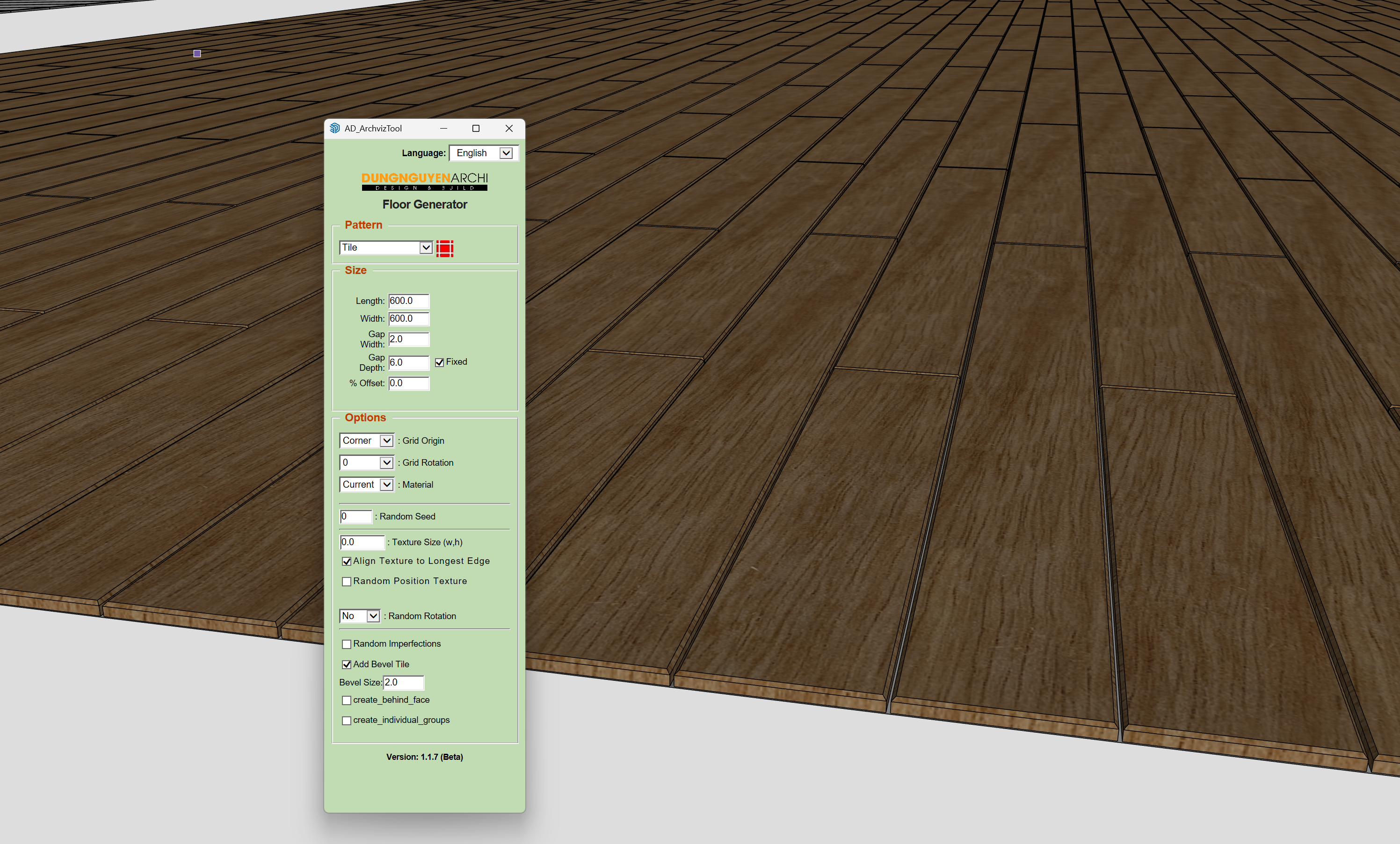Click the Texture Size input field
Viewport: 1400px width, 844px height.
[x=362, y=542]
